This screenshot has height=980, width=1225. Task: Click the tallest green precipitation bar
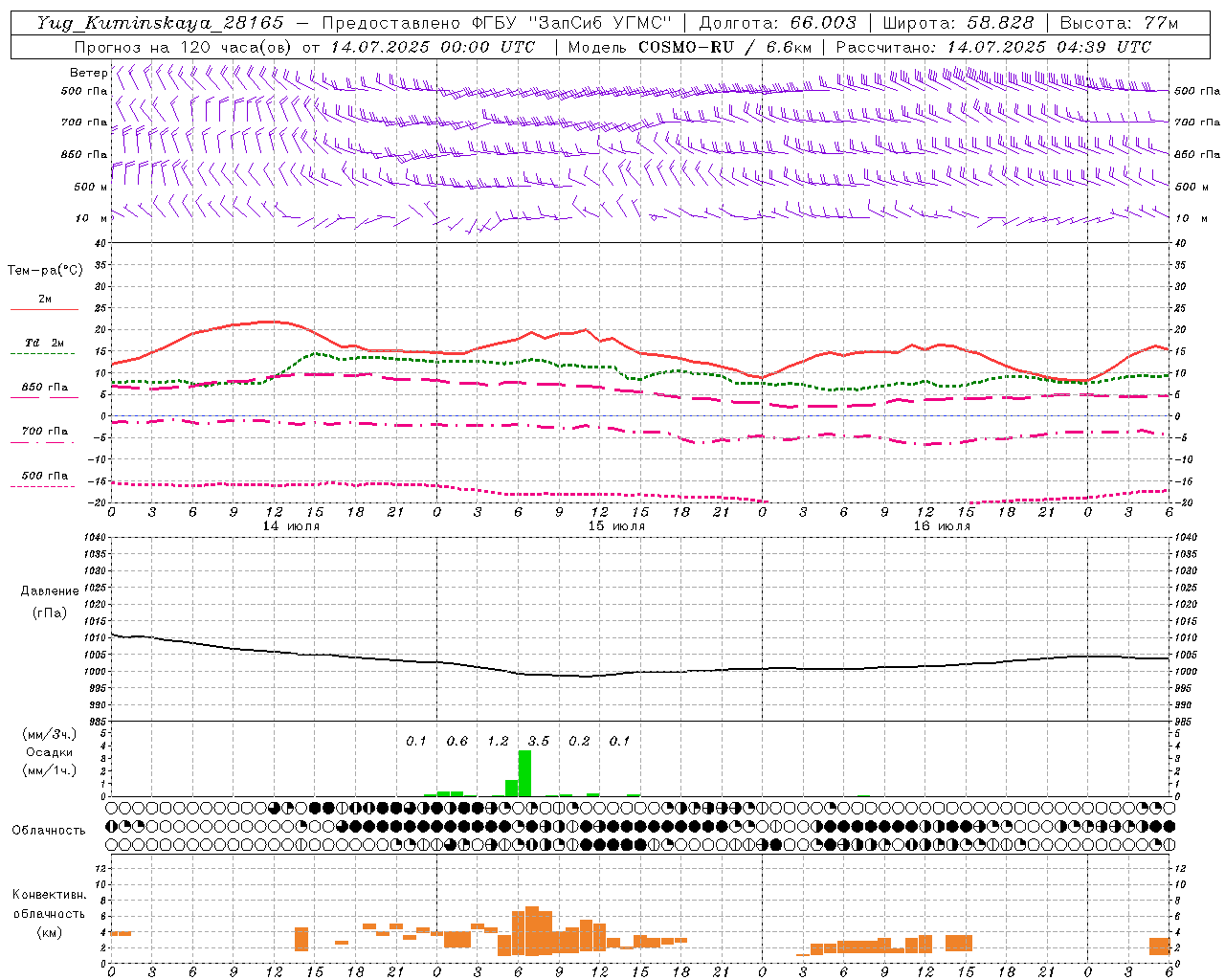coord(524,773)
